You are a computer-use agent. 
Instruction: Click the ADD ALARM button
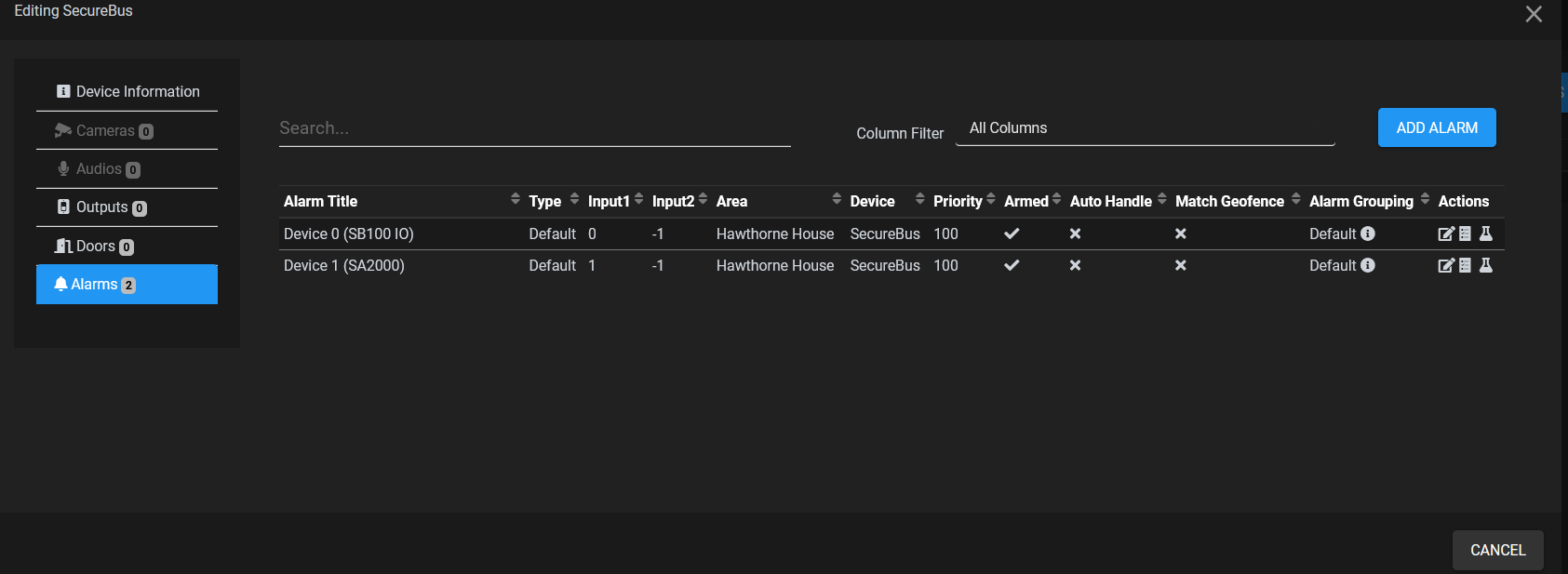tap(1436, 128)
